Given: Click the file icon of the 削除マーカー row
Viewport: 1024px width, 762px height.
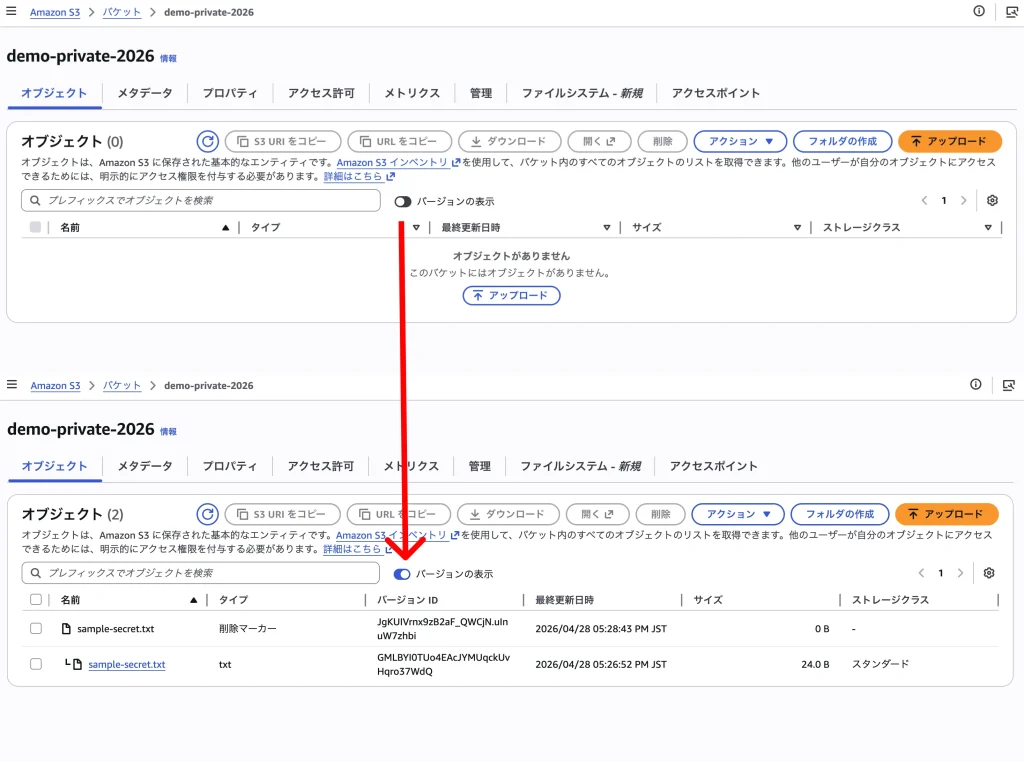Looking at the screenshot, I should (68, 629).
